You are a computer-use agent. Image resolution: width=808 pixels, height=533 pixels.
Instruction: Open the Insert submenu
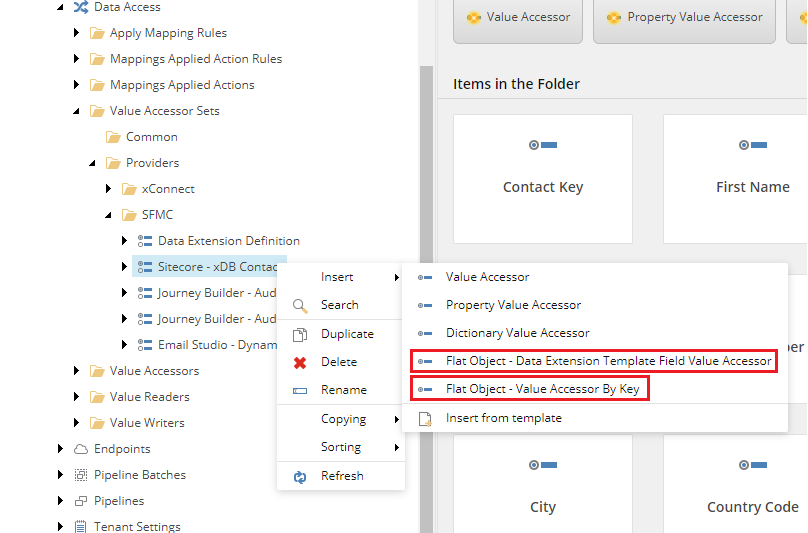tap(341, 277)
